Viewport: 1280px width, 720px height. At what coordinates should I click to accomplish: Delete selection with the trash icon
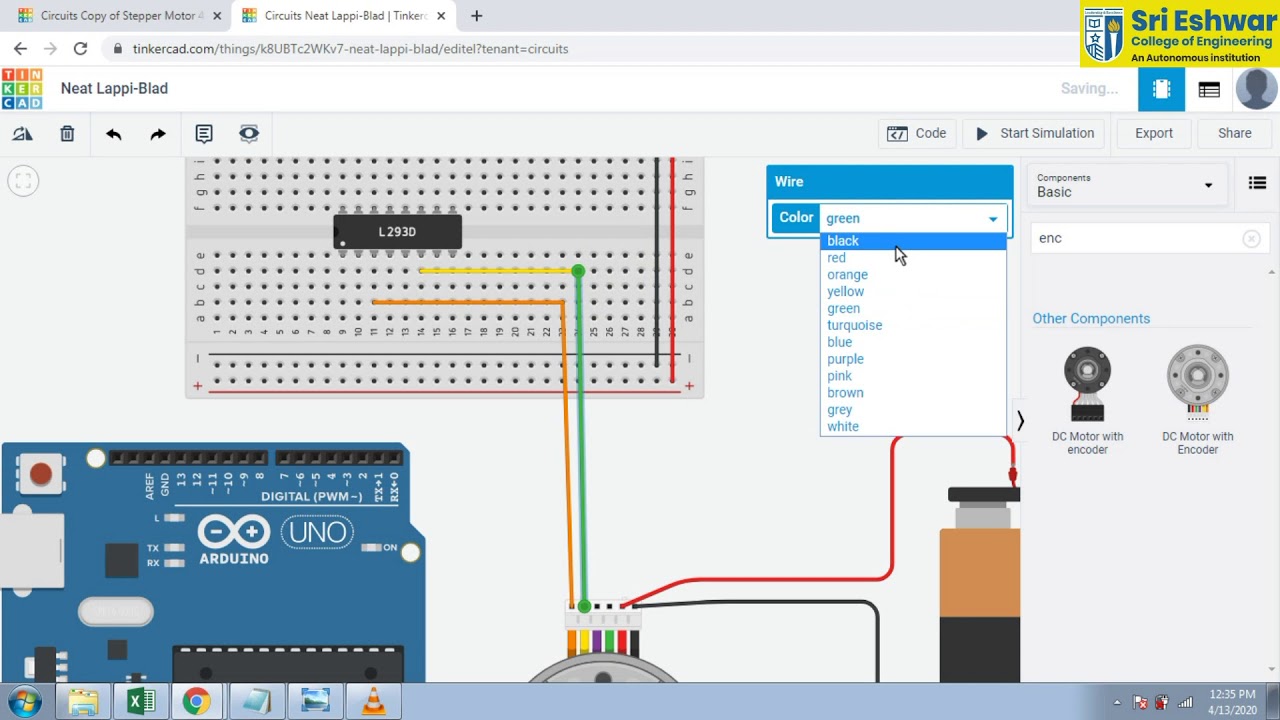point(67,133)
